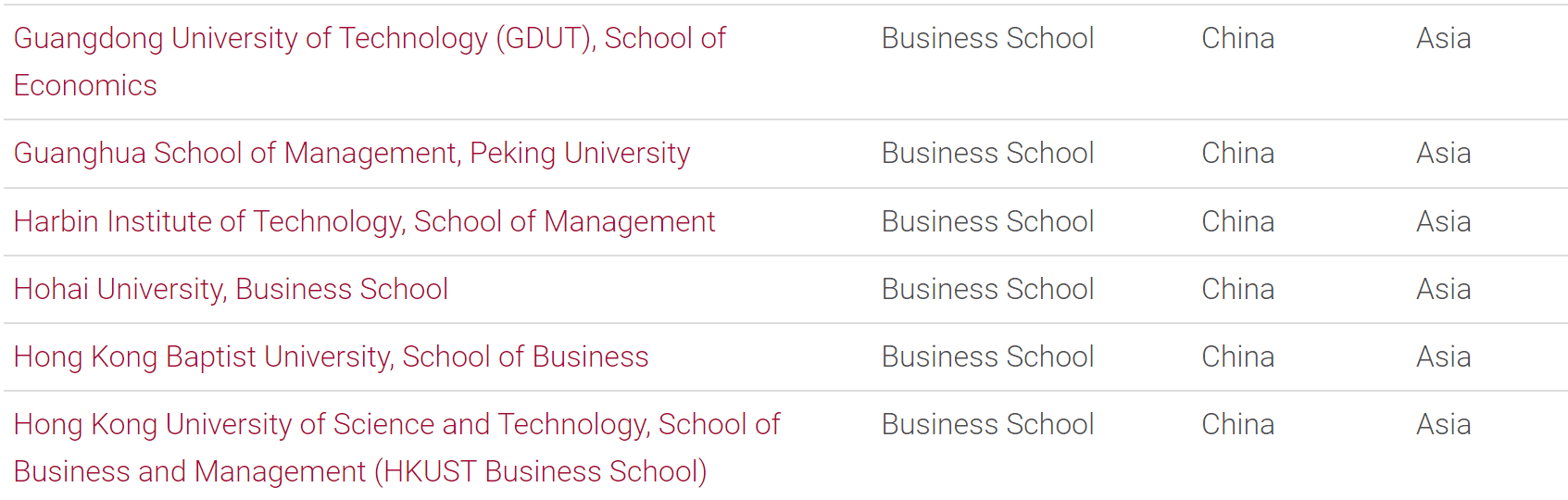1568x500 pixels.
Task: Click Business School cell in Harbin row
Action: [987, 221]
